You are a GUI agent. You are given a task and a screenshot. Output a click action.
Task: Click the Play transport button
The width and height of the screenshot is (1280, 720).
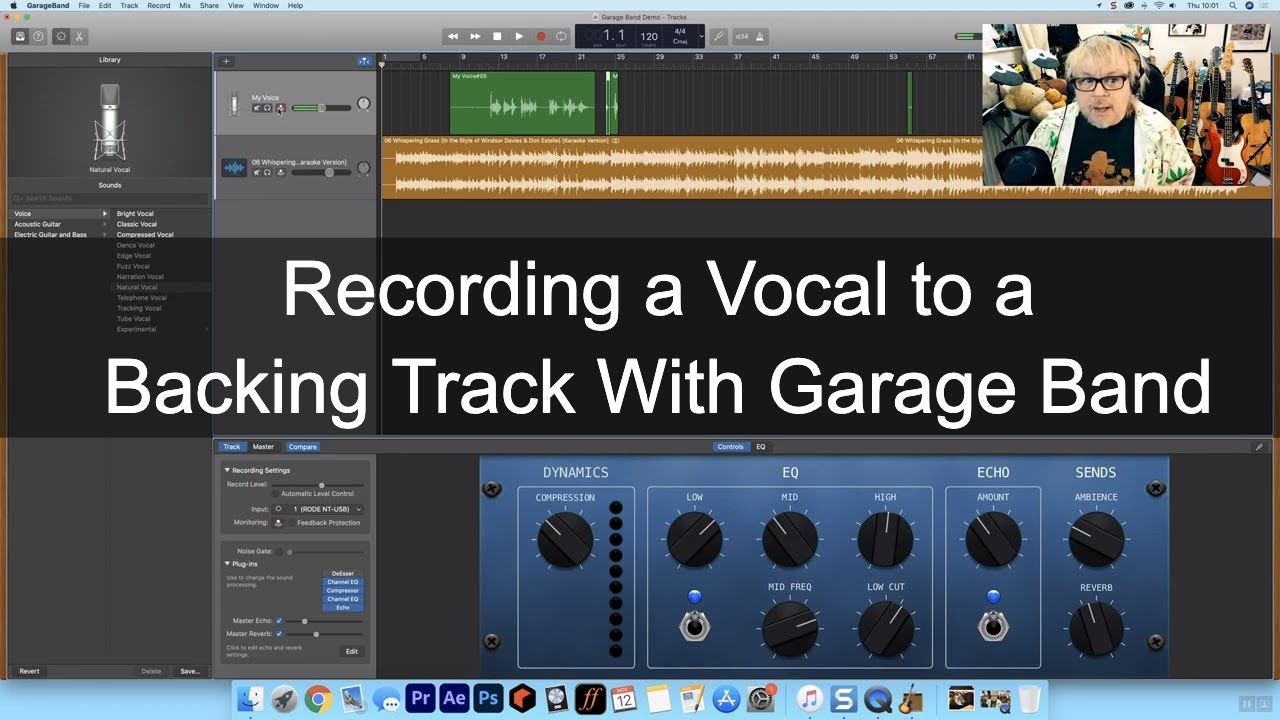pyautogui.click(x=519, y=36)
